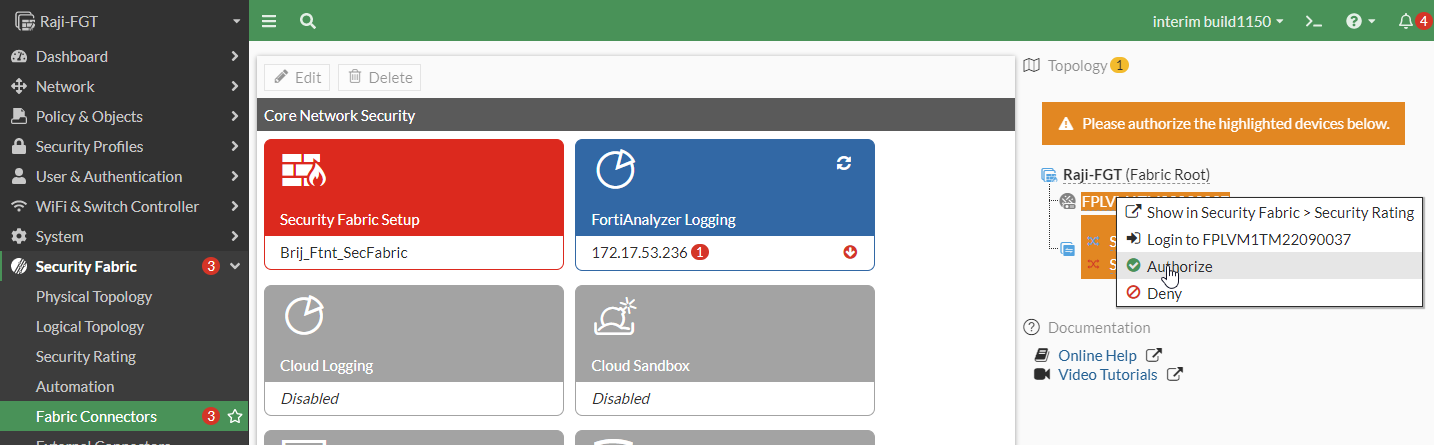Click red down-arrow status icon on FortiAnalyzer card
1434x445 pixels.
pos(851,253)
